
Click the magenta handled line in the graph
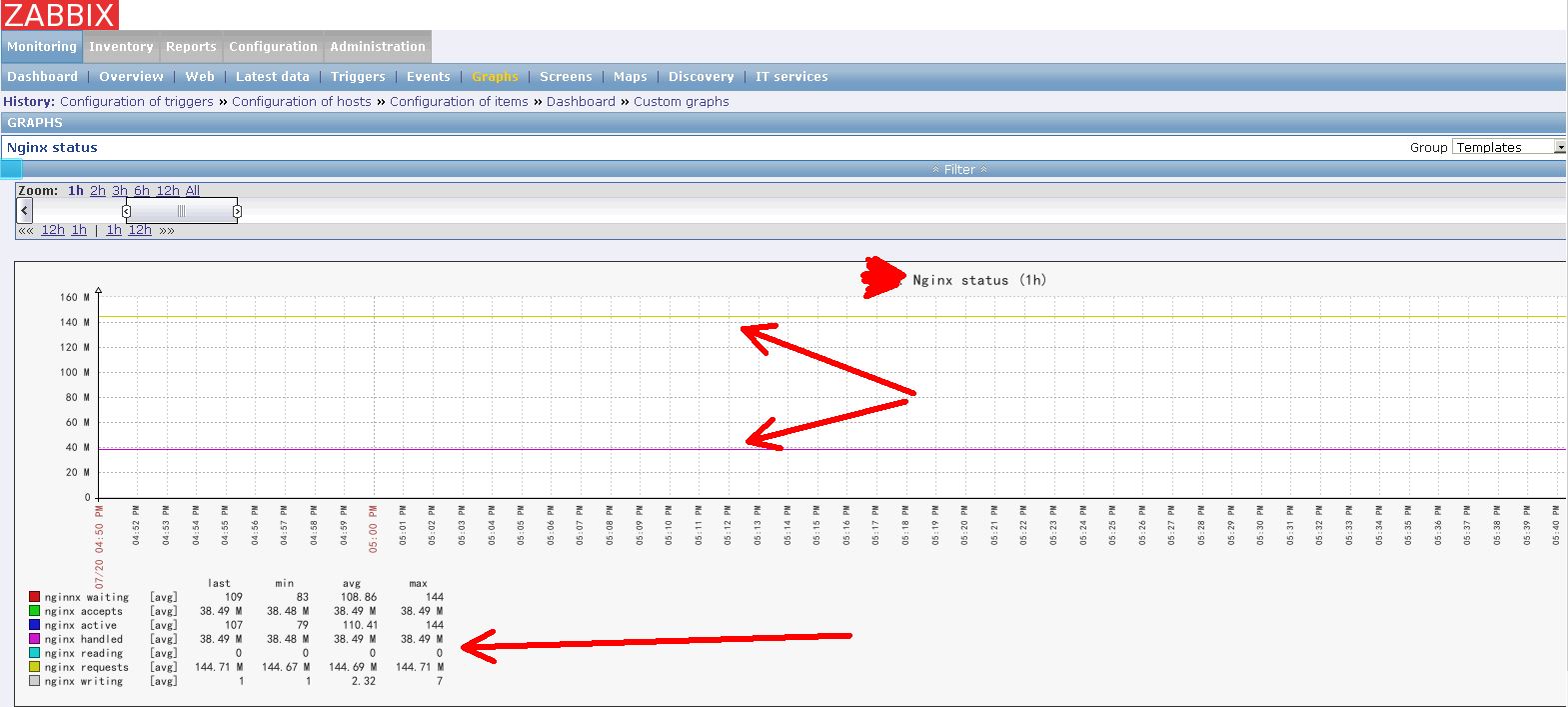pyautogui.click(x=831, y=449)
